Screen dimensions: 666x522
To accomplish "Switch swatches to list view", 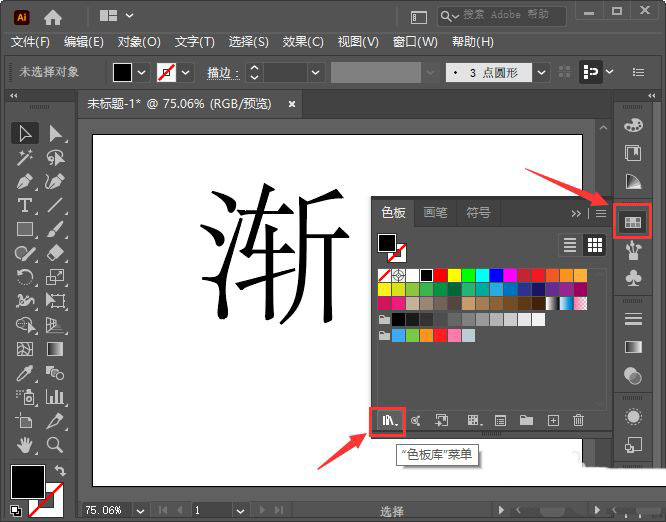I will [570, 245].
